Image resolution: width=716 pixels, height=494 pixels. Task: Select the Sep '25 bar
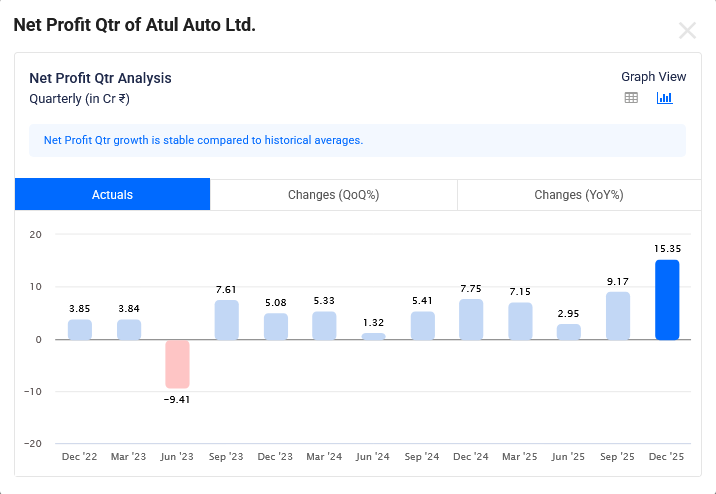tap(618, 316)
